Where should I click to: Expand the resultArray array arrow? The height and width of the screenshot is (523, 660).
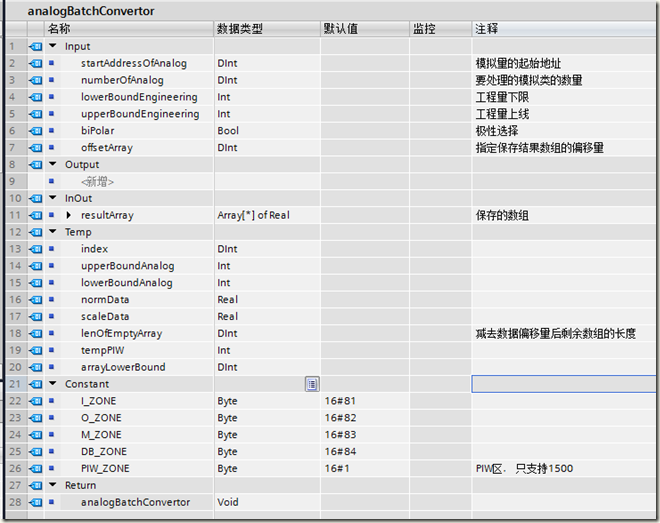[69, 215]
